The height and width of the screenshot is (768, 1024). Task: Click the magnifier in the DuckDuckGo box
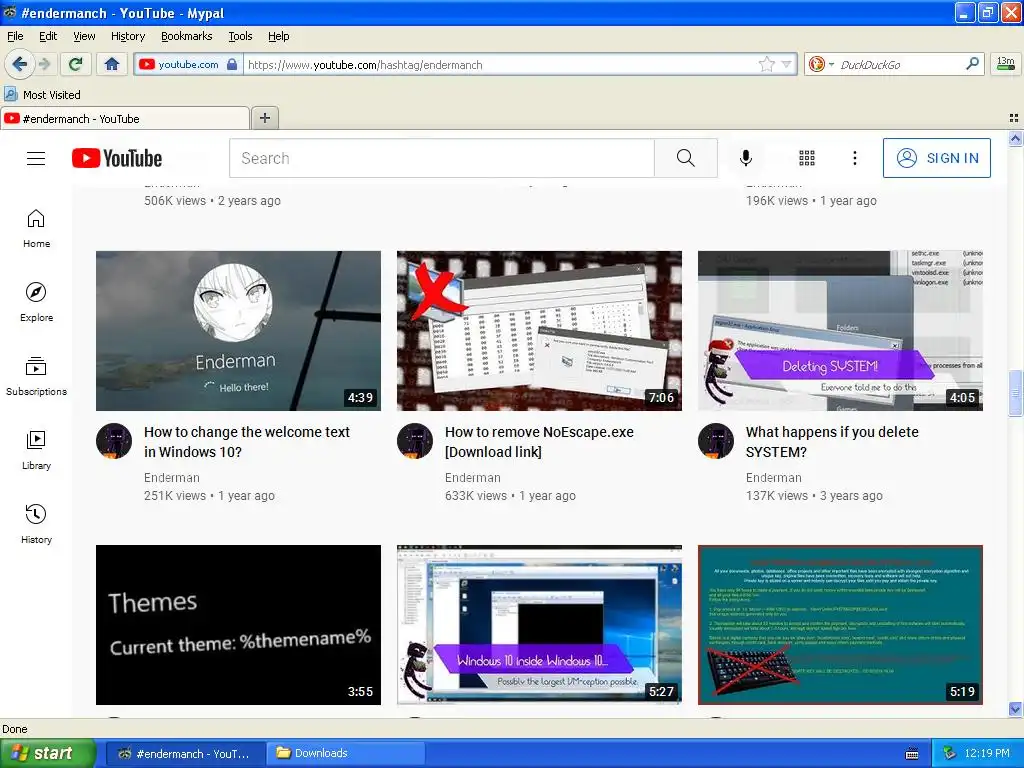pos(972,64)
